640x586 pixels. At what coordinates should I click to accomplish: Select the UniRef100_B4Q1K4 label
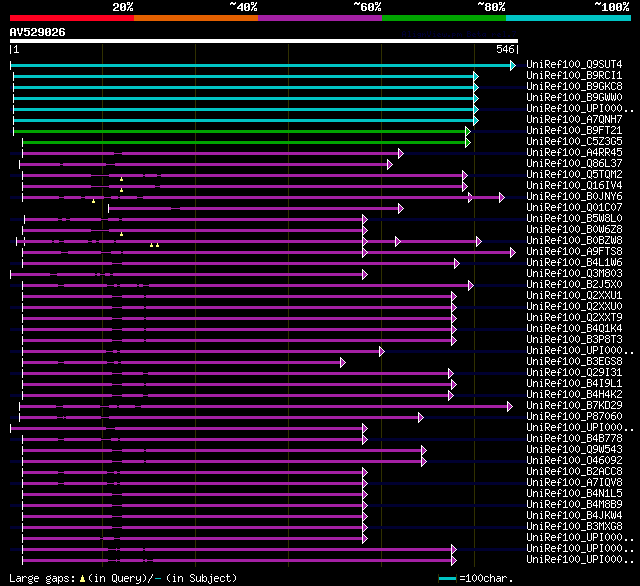point(574,329)
